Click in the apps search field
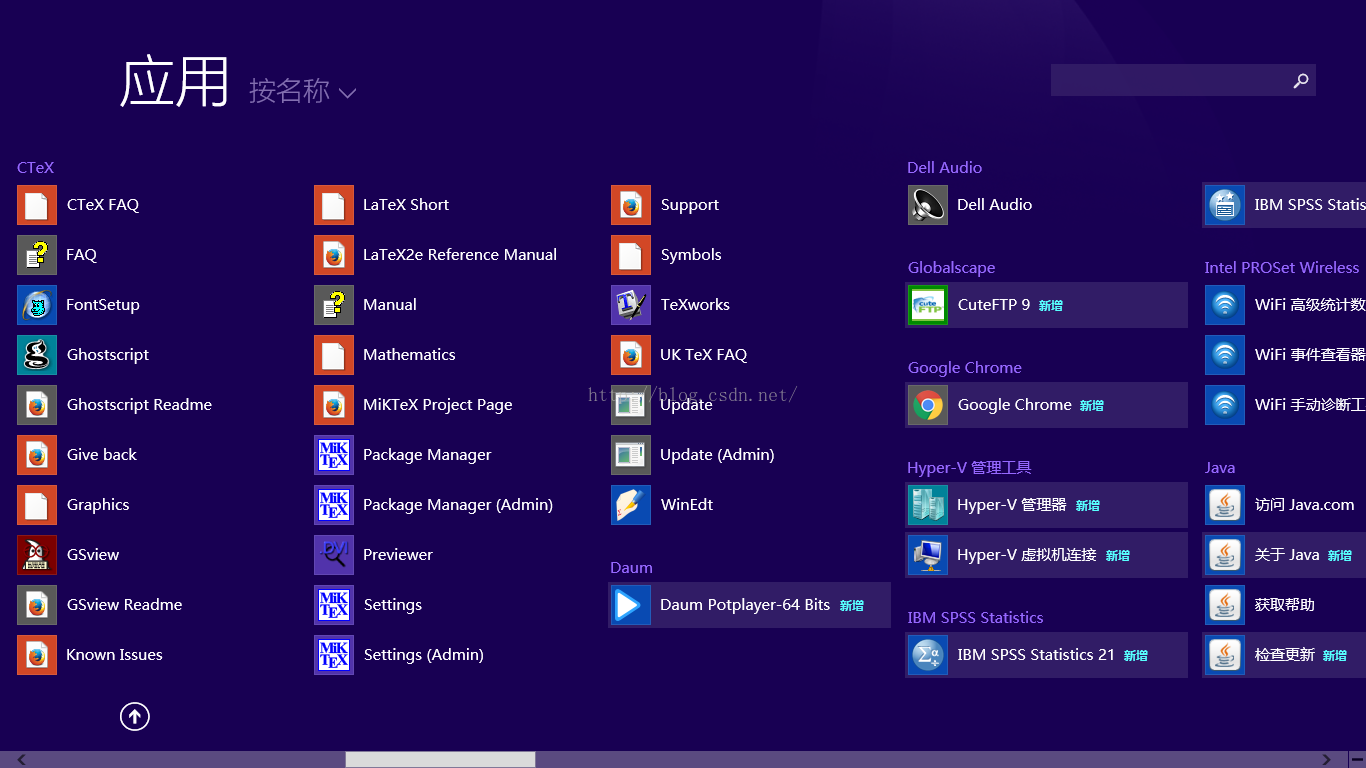 (x=1183, y=80)
